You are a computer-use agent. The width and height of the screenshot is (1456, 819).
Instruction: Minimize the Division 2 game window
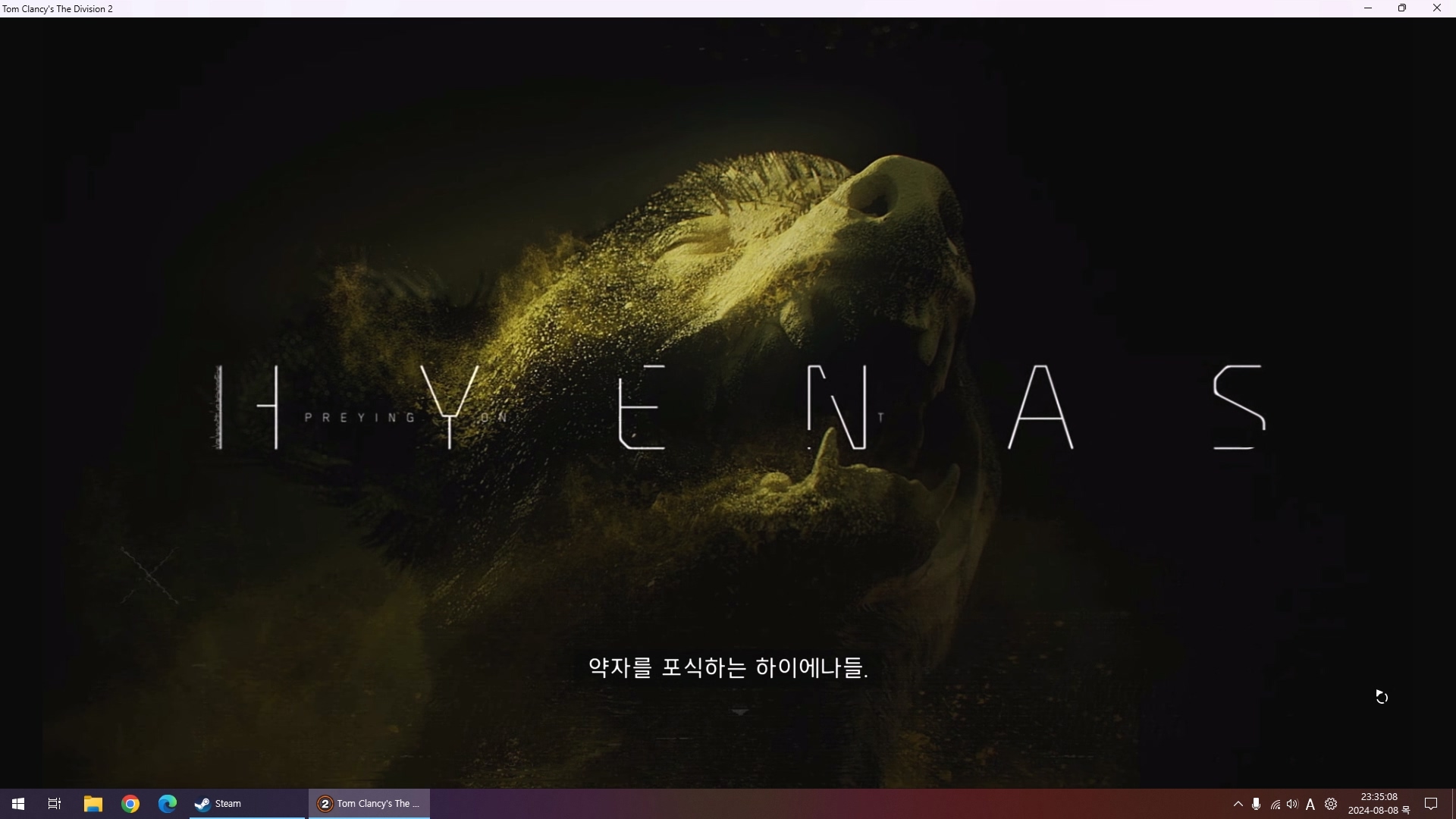(x=1368, y=8)
